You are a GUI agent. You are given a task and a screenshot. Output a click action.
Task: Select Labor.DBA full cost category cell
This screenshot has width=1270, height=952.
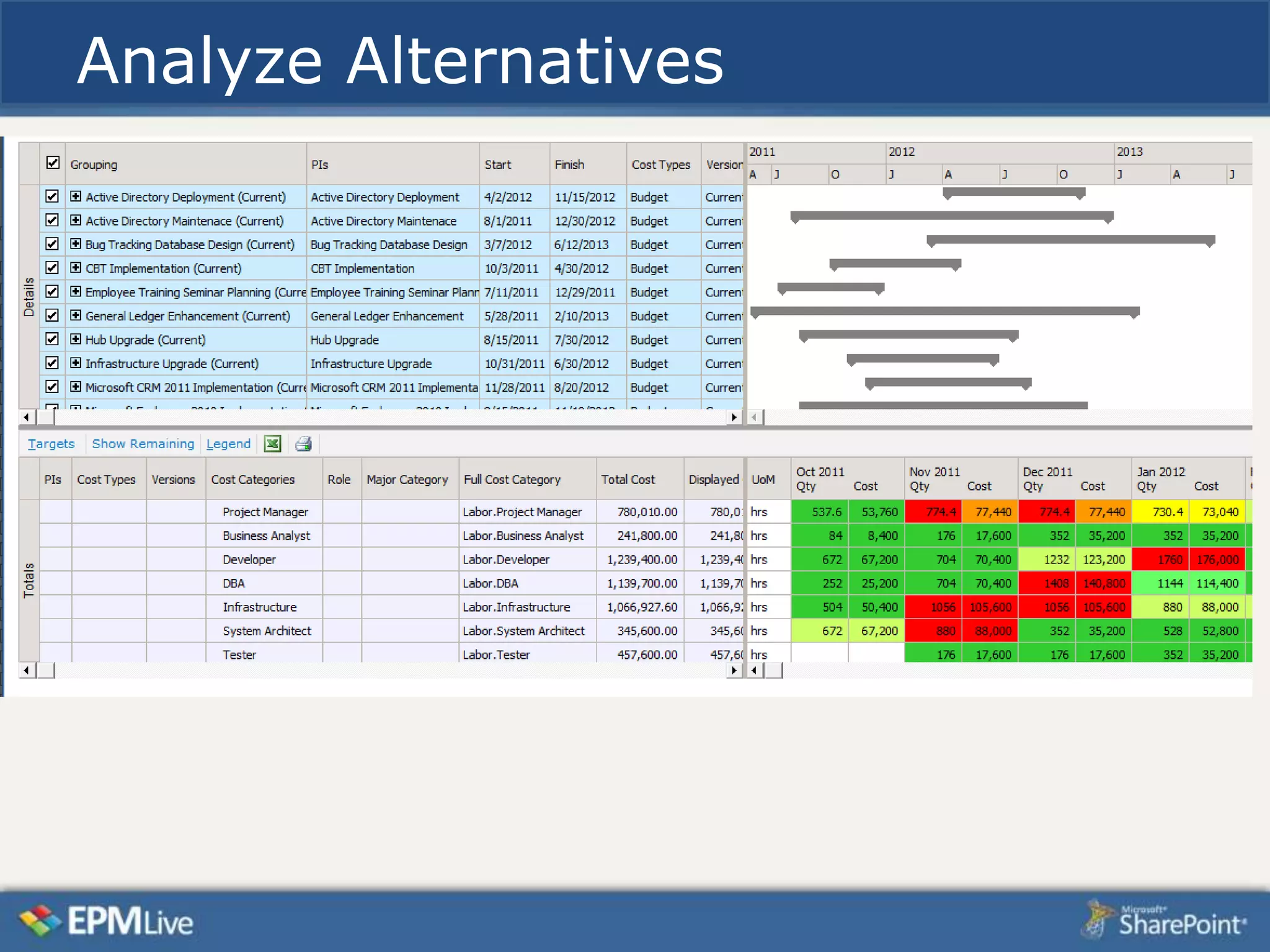[x=528, y=583]
